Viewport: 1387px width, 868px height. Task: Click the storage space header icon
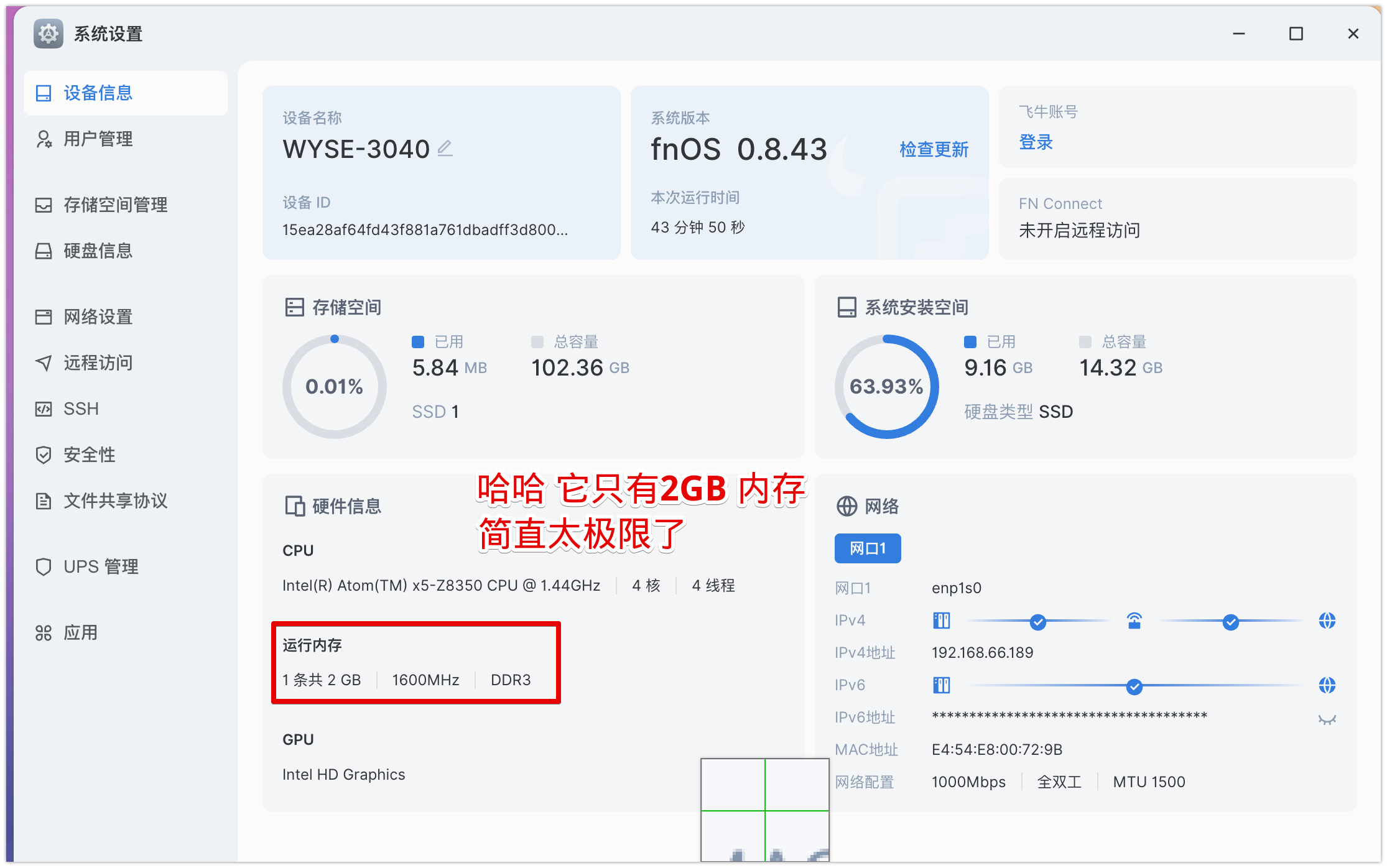pos(294,307)
